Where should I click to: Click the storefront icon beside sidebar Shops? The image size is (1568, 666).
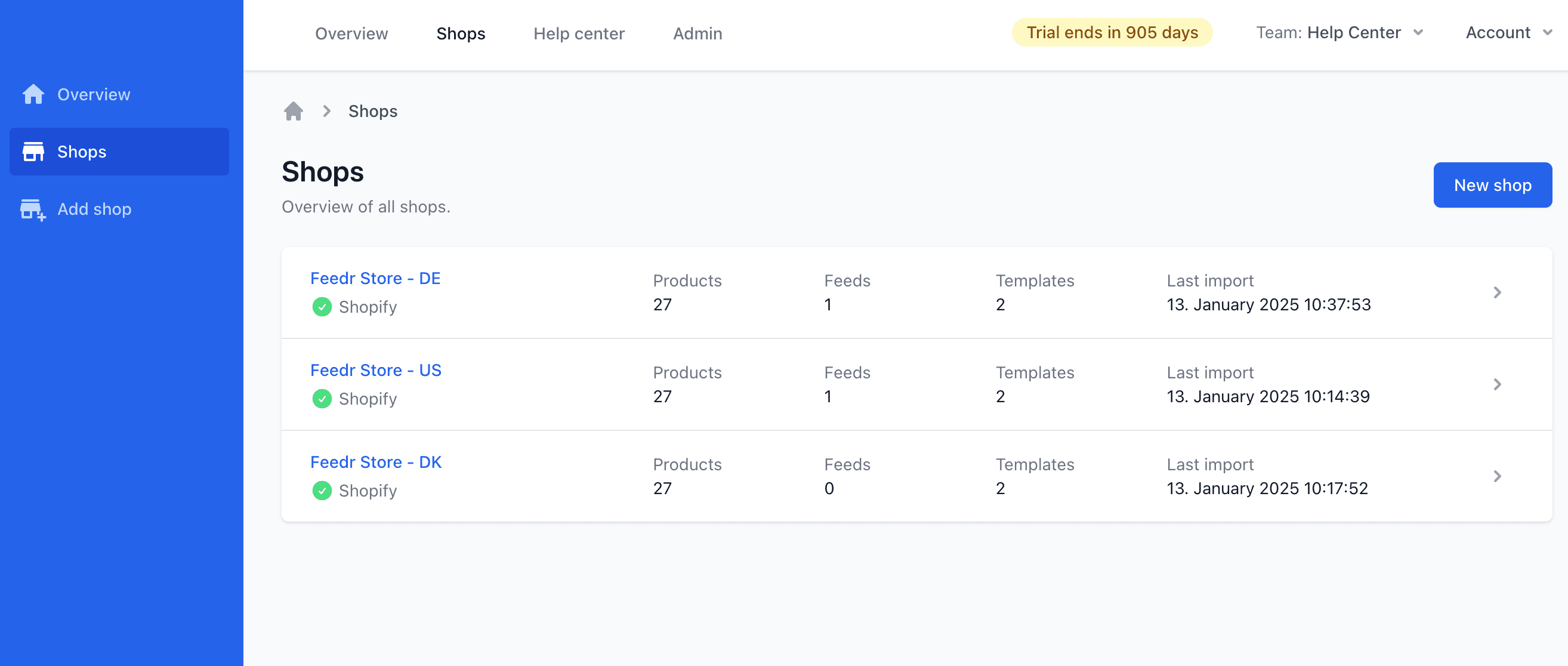[33, 152]
